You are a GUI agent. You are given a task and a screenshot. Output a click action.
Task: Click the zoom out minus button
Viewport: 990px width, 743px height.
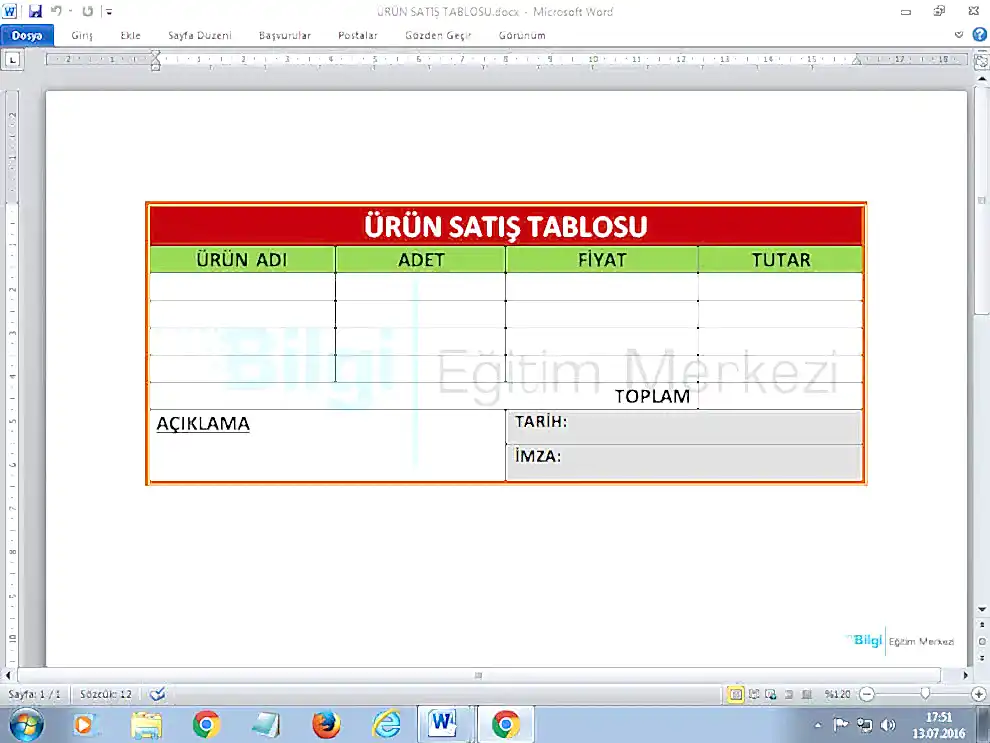pyautogui.click(x=867, y=694)
